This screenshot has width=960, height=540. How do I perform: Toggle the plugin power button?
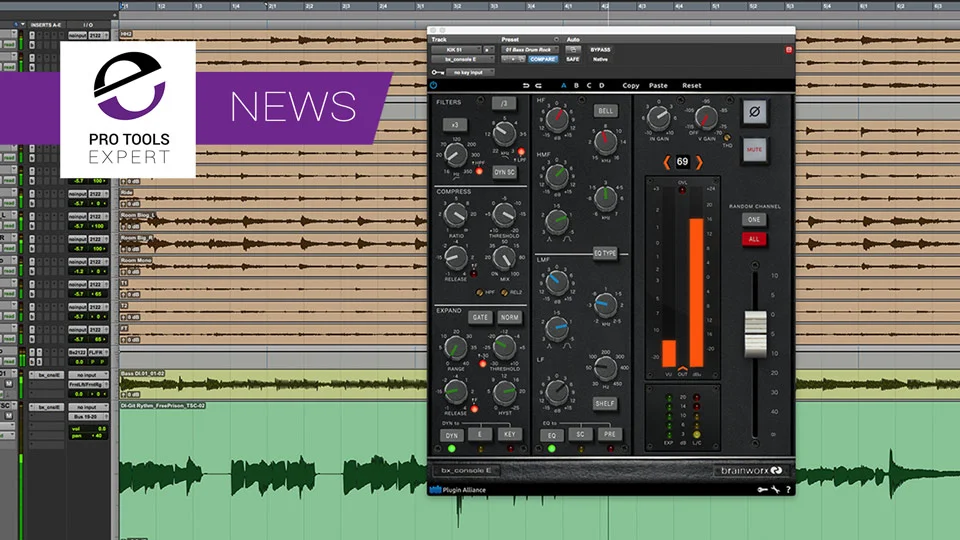[434, 86]
